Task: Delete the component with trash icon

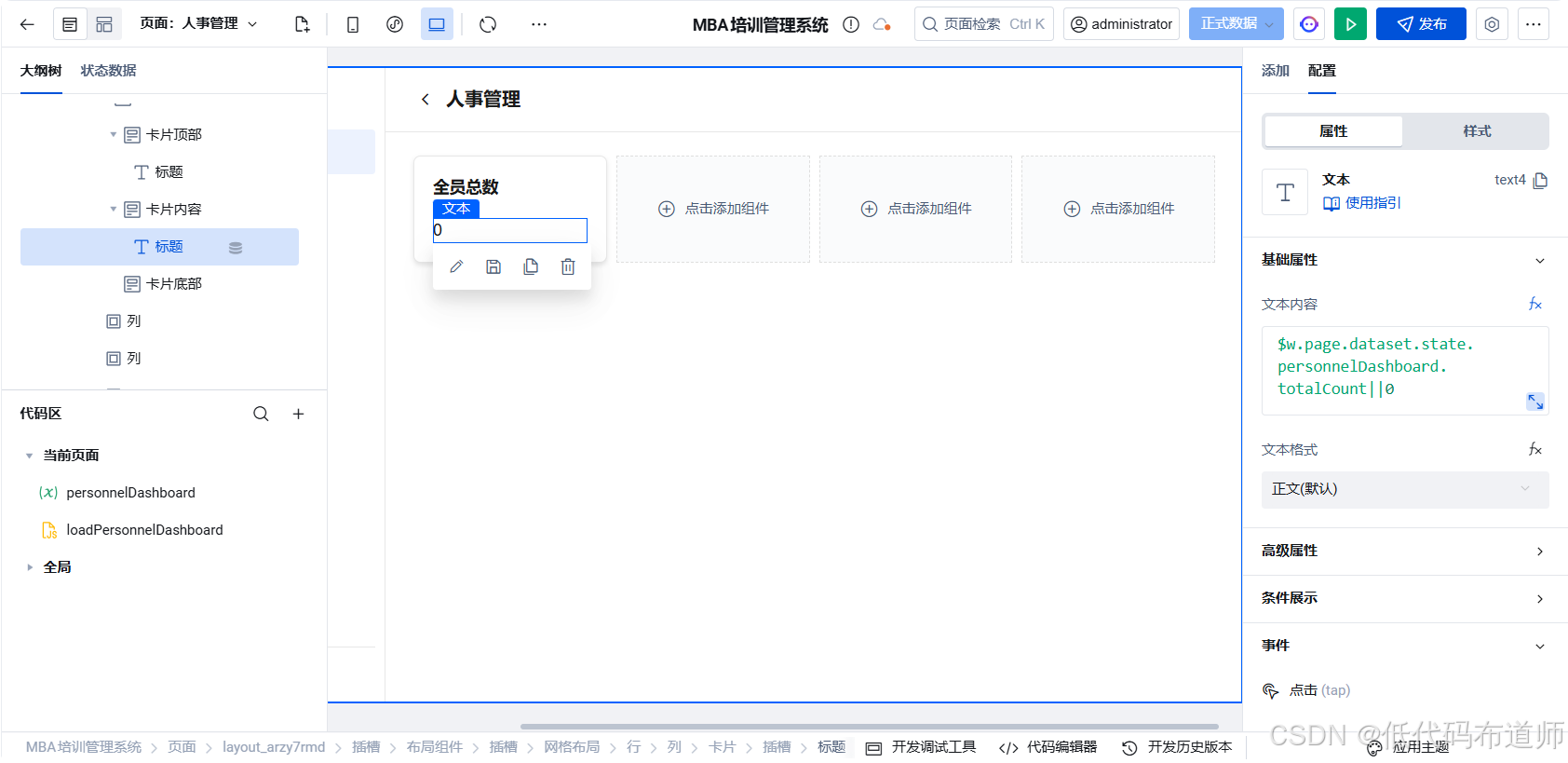Action: click(568, 267)
